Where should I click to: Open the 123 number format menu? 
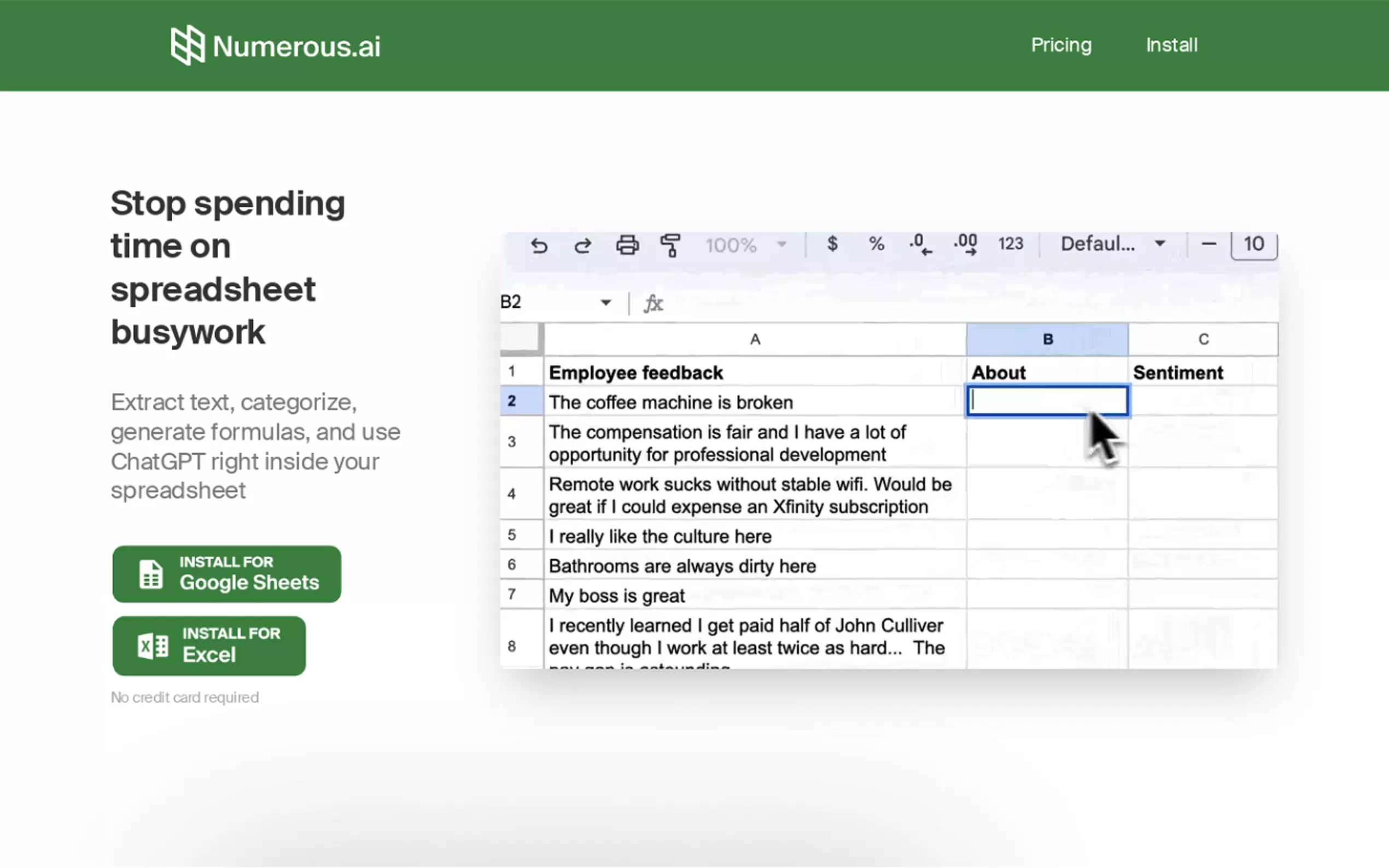tap(1011, 244)
